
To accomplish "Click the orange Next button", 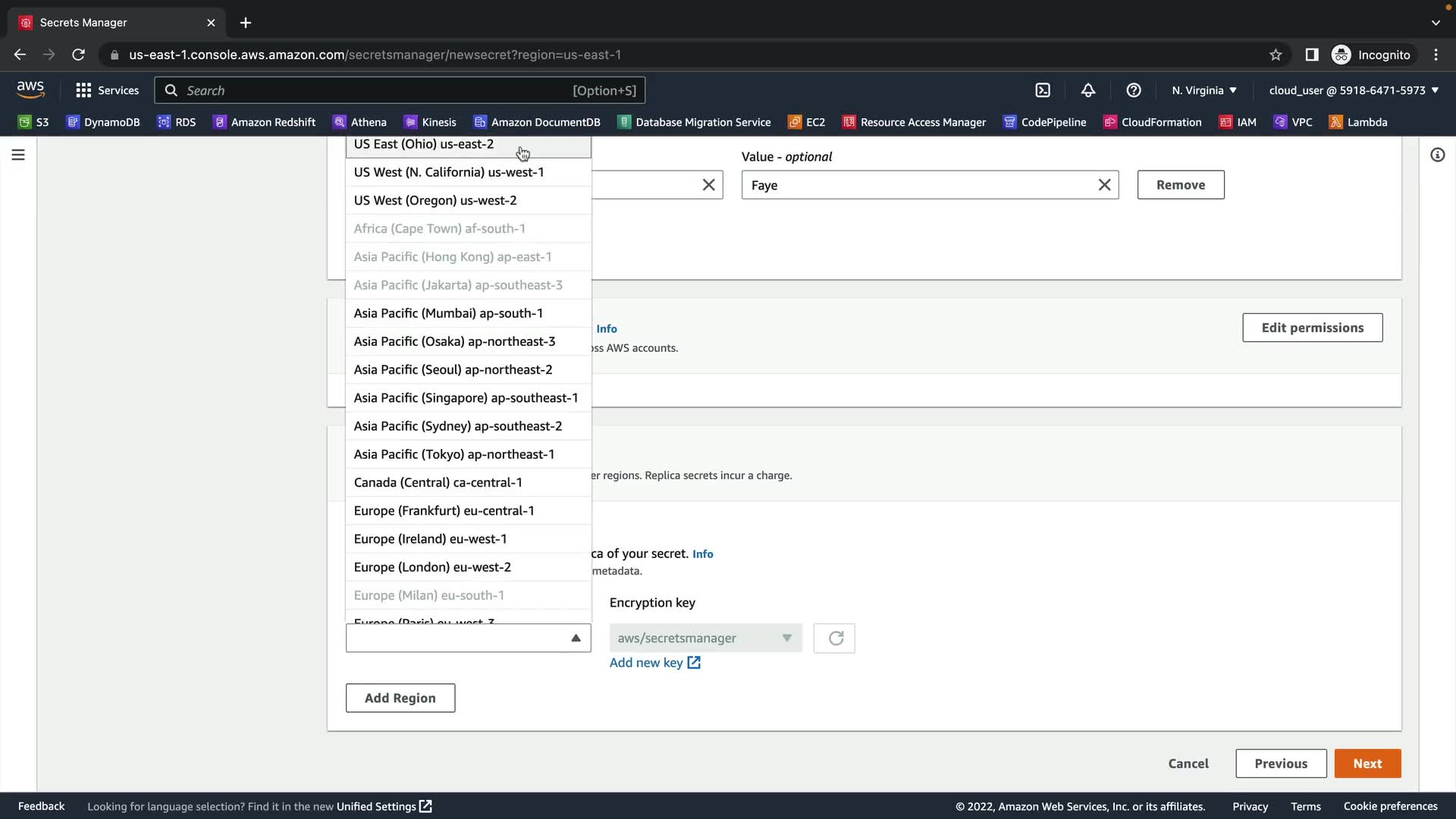I will [1367, 764].
